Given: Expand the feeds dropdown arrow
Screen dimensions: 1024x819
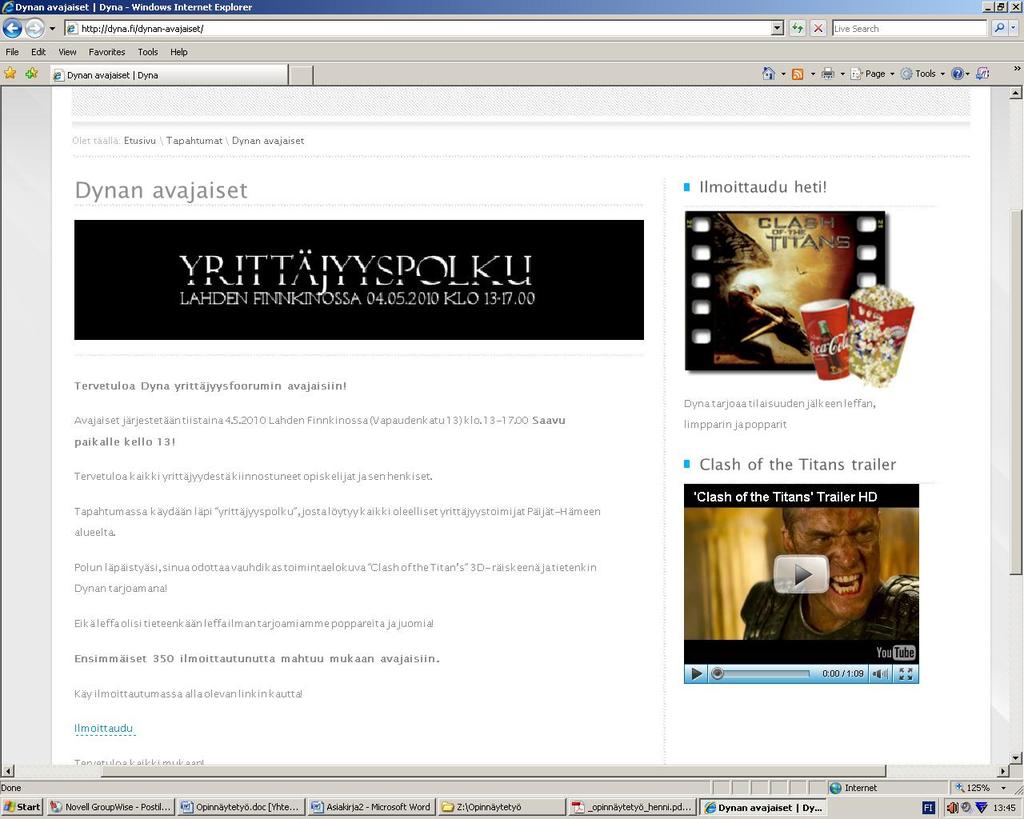Looking at the screenshot, I should (x=812, y=74).
